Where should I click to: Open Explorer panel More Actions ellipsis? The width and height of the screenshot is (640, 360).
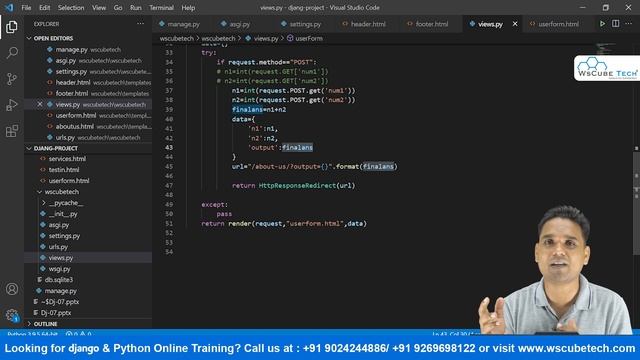[x=140, y=24]
